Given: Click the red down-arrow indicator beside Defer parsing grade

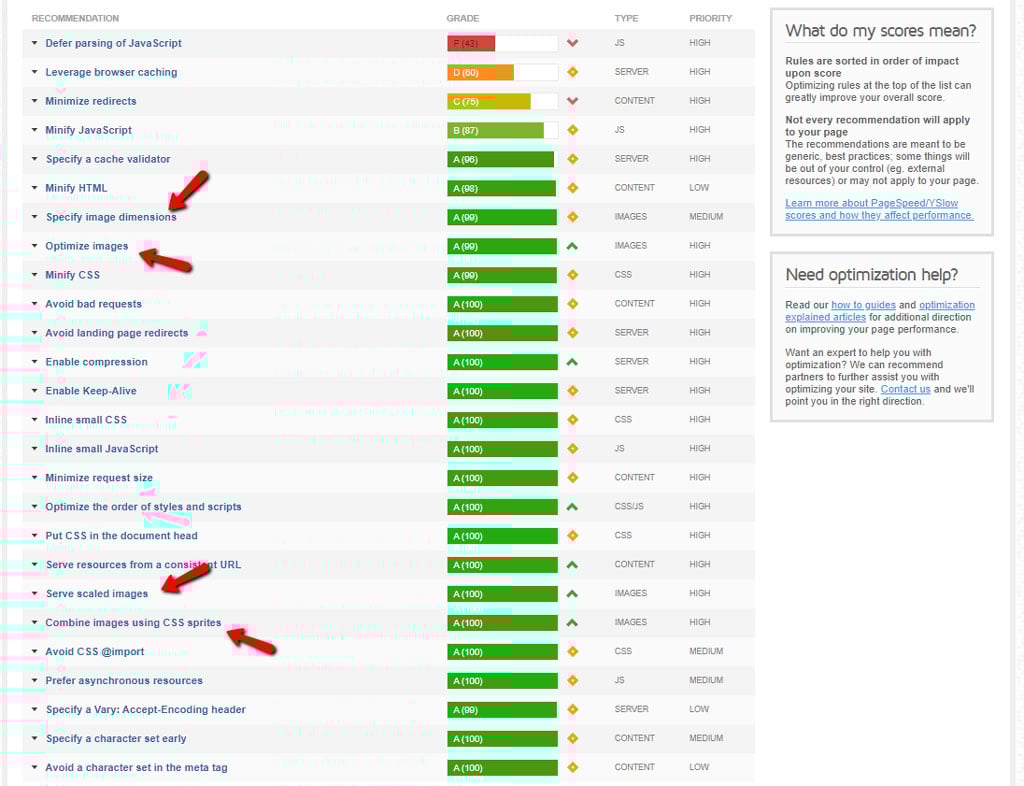Looking at the screenshot, I should pyautogui.click(x=572, y=43).
